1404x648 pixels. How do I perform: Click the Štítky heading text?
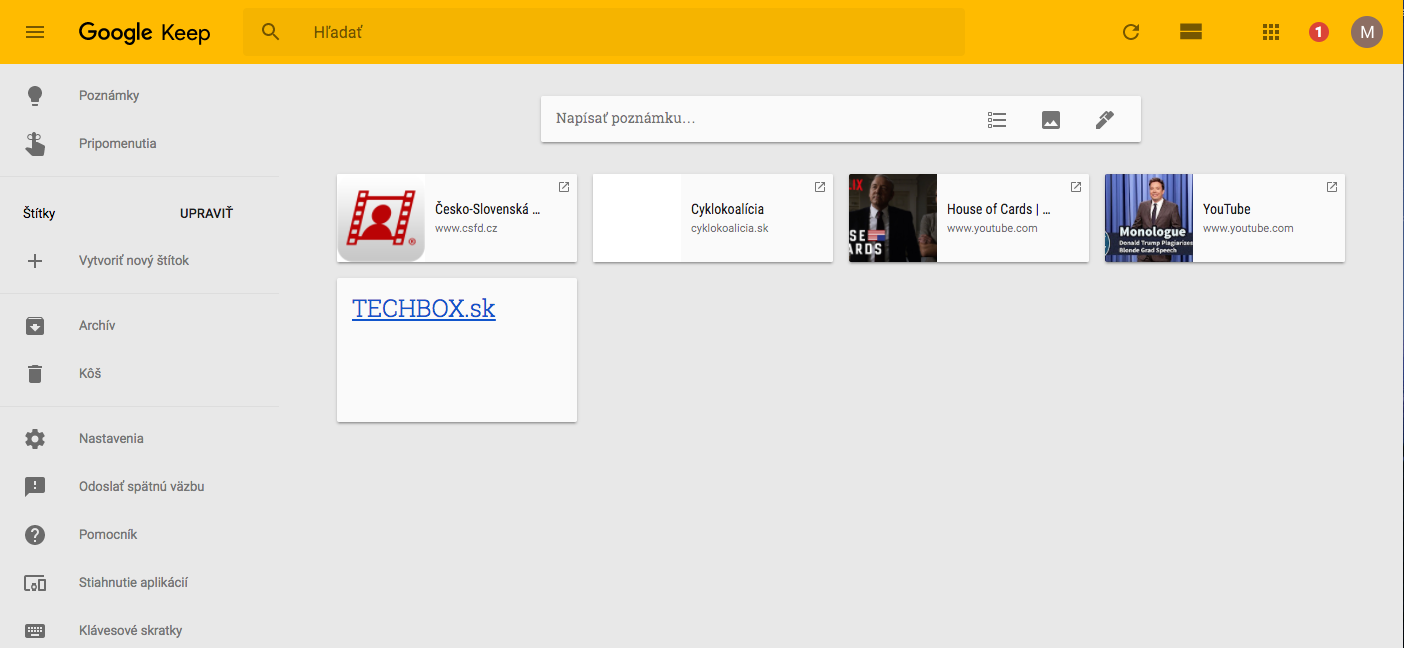39,213
